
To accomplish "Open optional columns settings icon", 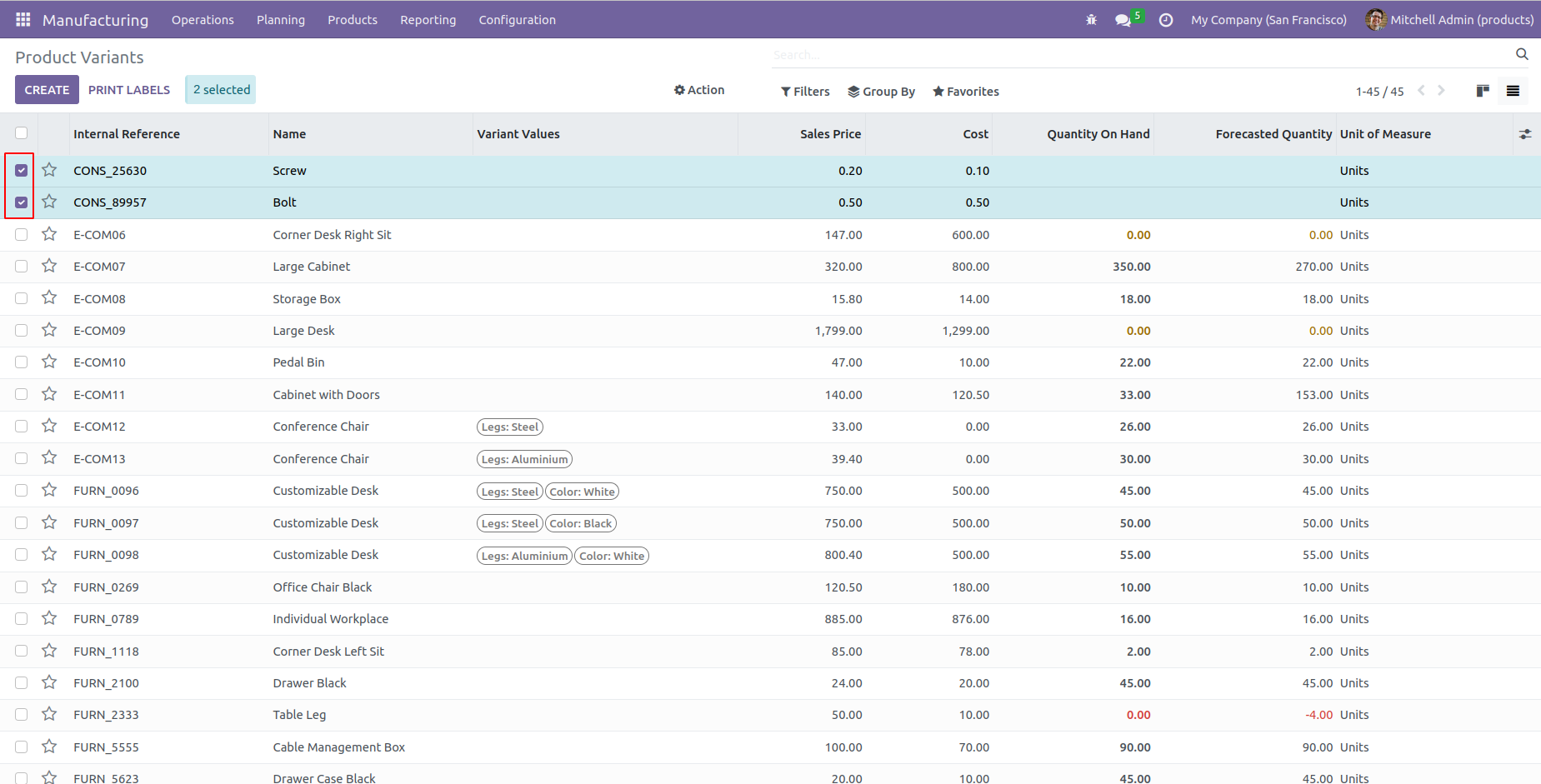I will tap(1525, 134).
